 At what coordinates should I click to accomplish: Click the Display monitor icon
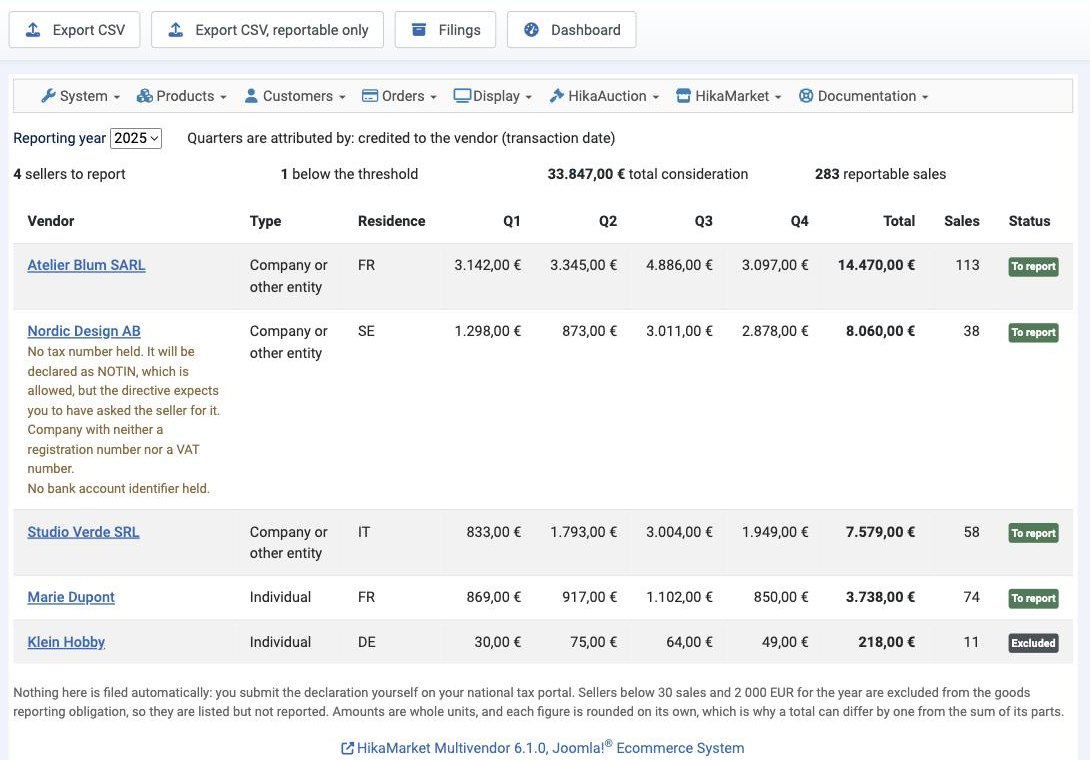[462, 96]
